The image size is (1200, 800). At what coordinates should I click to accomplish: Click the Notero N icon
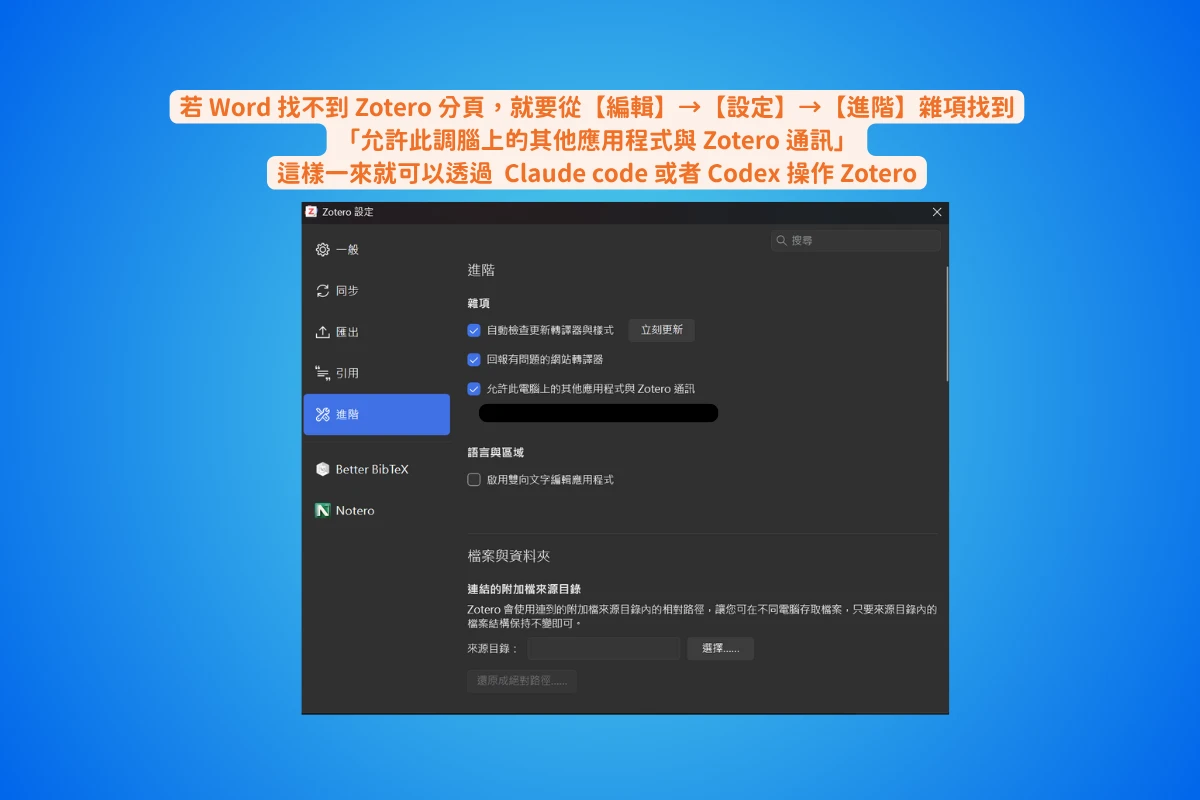click(x=322, y=510)
